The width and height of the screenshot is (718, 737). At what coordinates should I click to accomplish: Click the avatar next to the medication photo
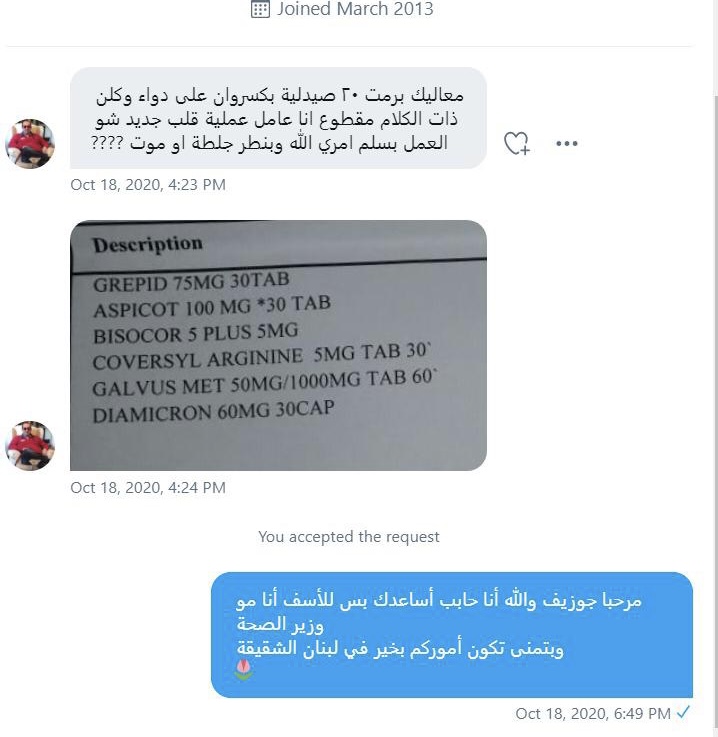tap(30, 445)
